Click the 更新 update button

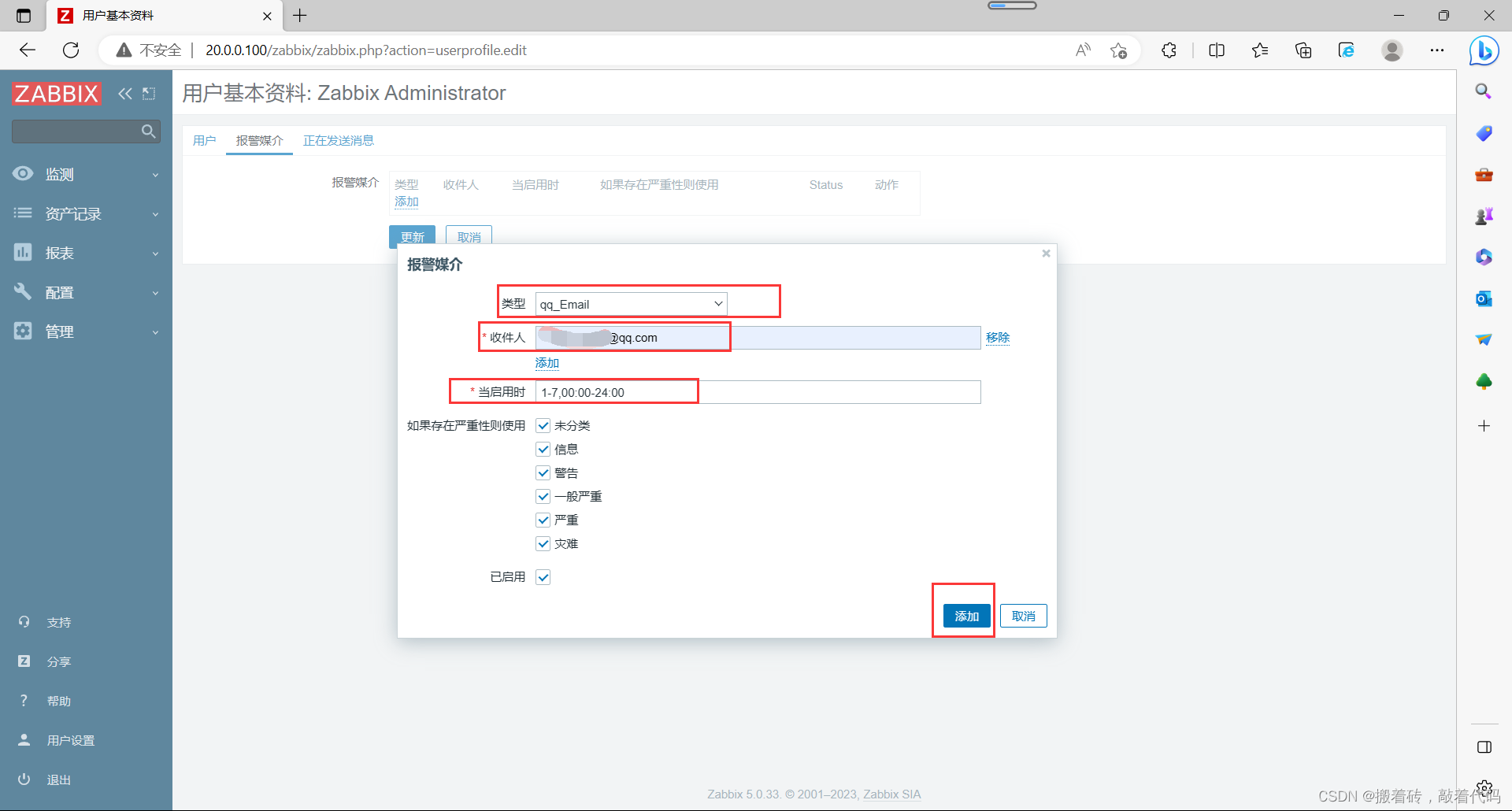tap(412, 235)
